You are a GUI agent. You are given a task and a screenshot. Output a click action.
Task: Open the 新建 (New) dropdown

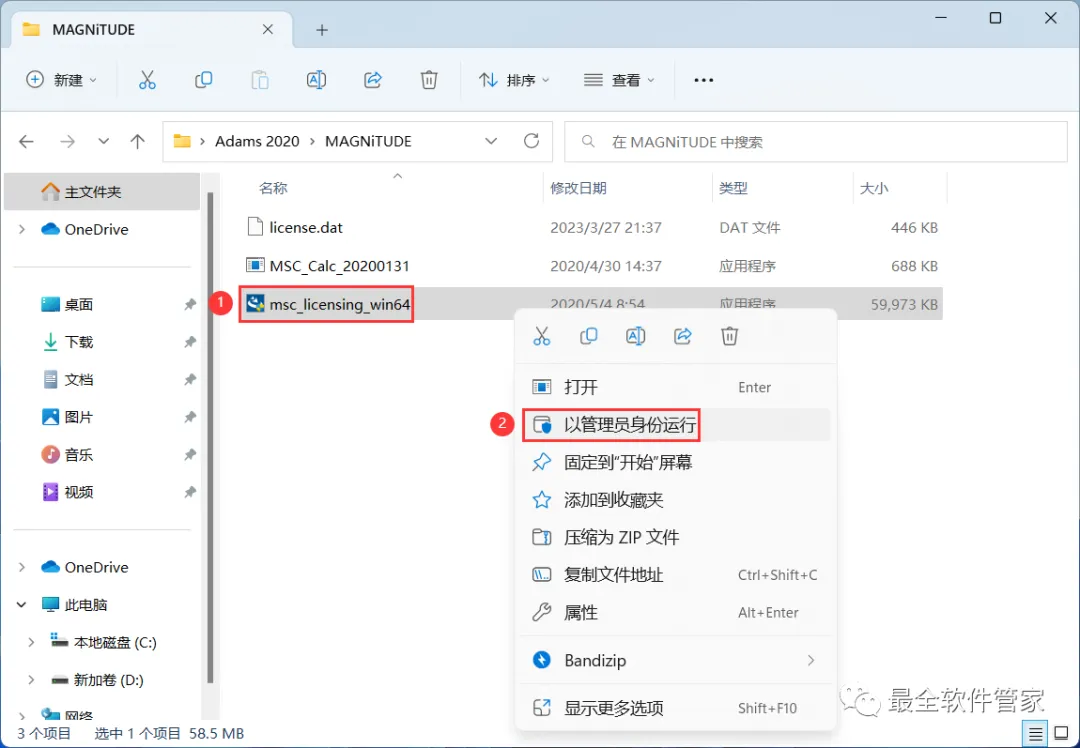(x=61, y=80)
